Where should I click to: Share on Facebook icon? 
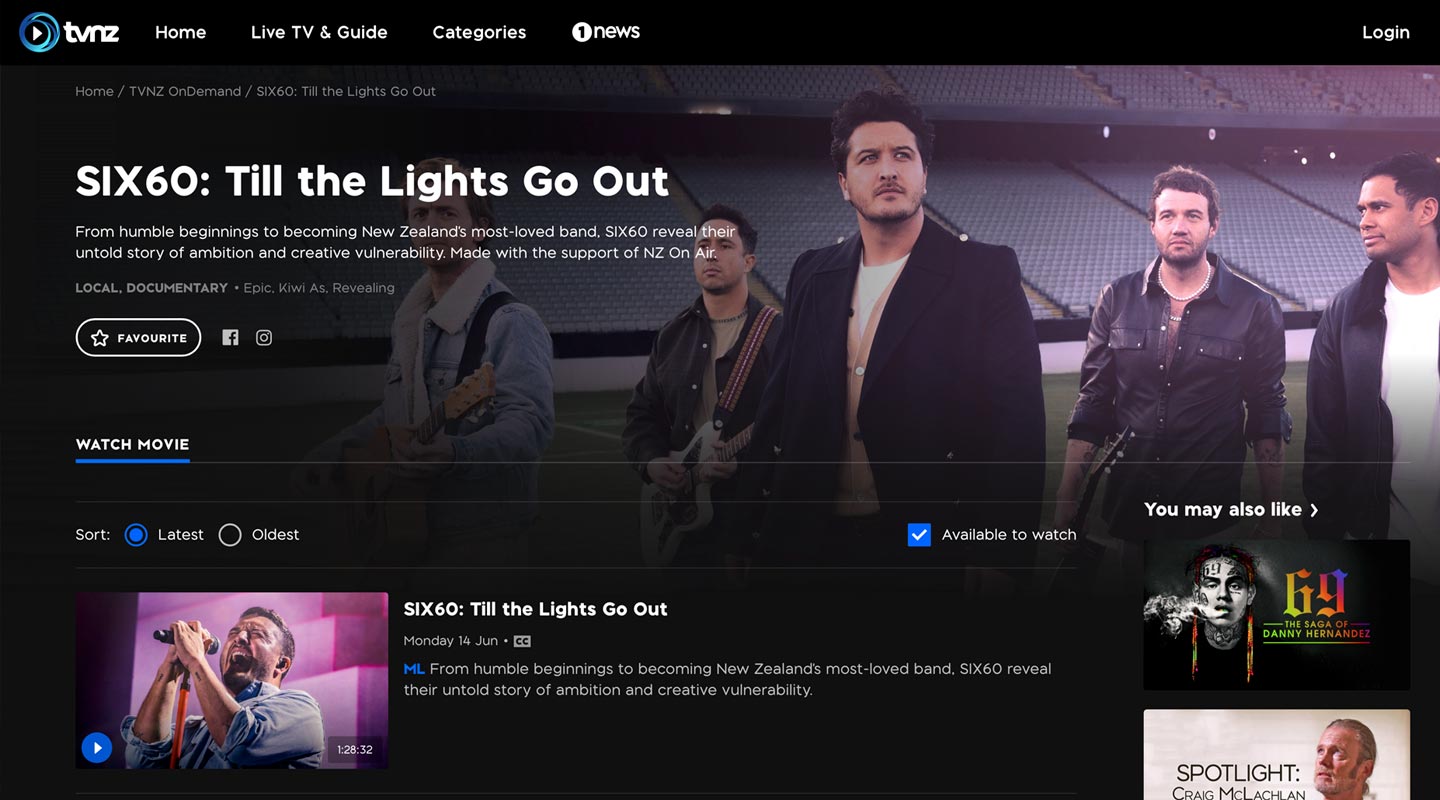point(230,338)
